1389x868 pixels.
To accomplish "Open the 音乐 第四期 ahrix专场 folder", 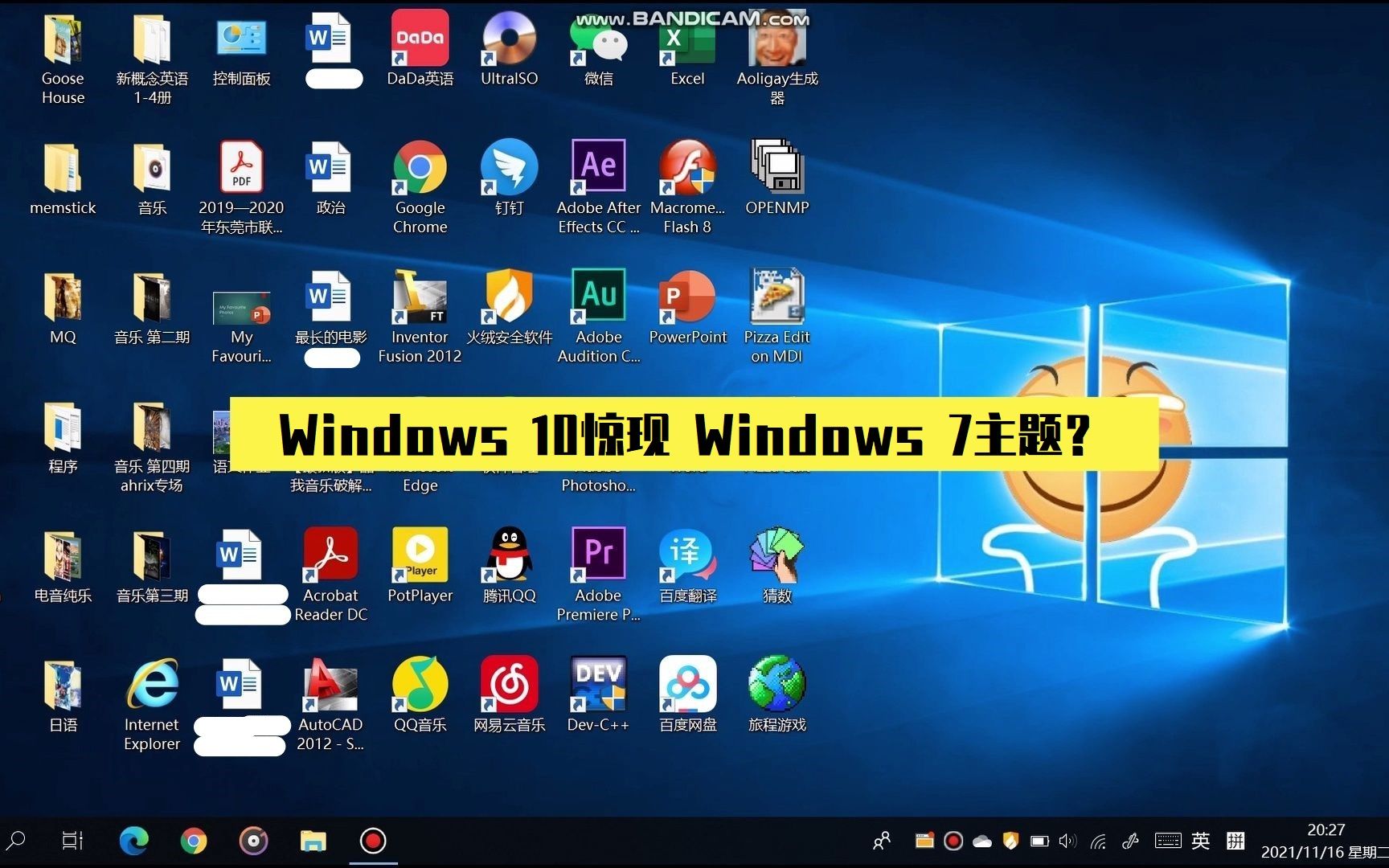I will pyautogui.click(x=152, y=448).
